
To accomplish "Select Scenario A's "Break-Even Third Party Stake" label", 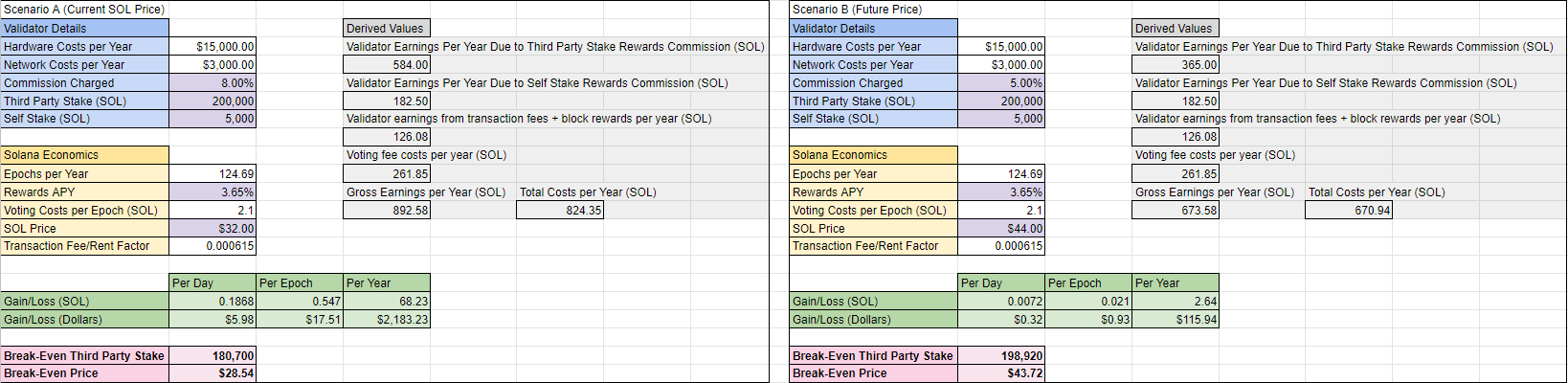I will point(84,356).
